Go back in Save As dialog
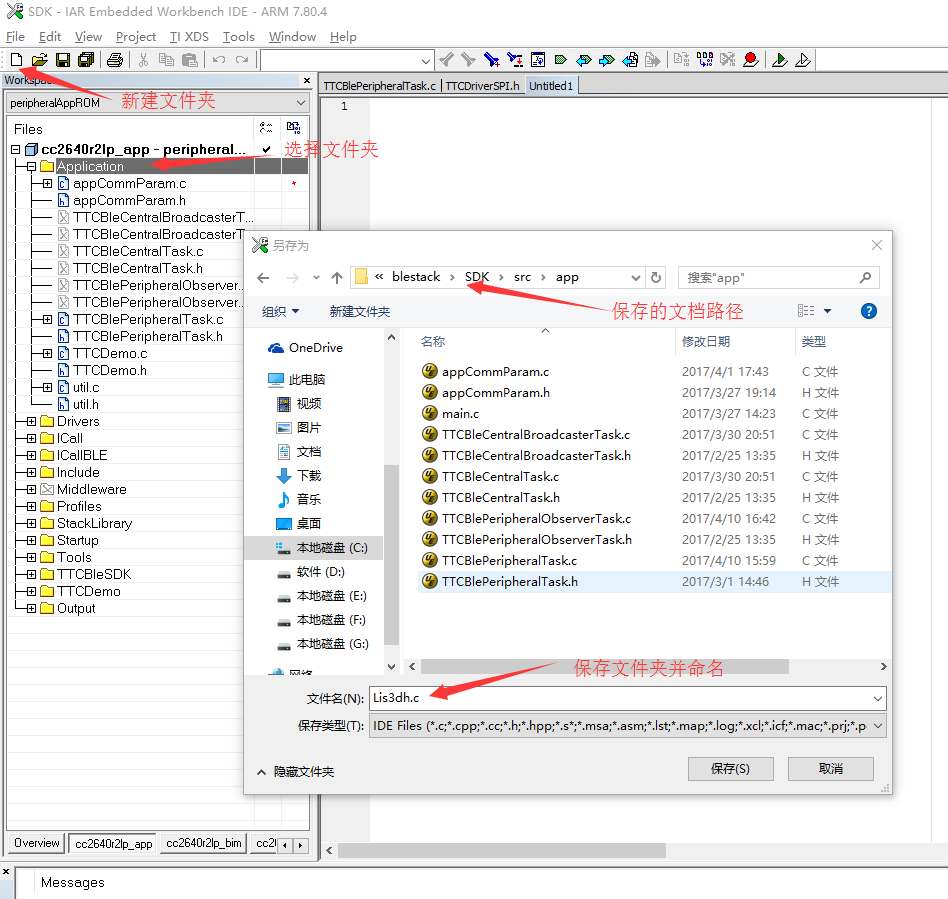 [x=263, y=277]
